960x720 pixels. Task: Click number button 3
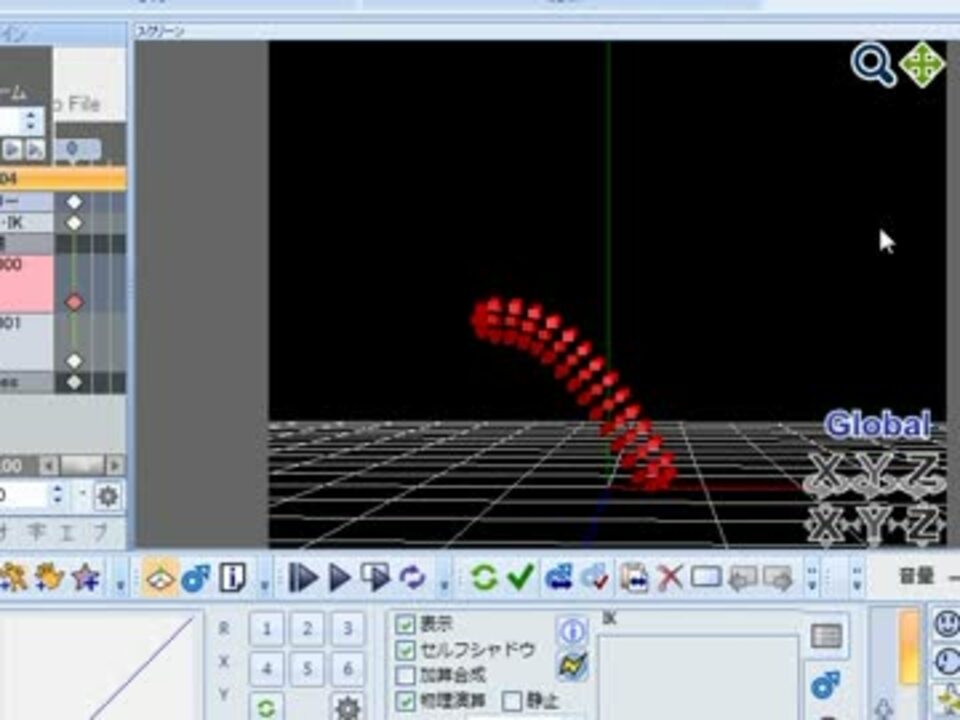pyautogui.click(x=347, y=629)
